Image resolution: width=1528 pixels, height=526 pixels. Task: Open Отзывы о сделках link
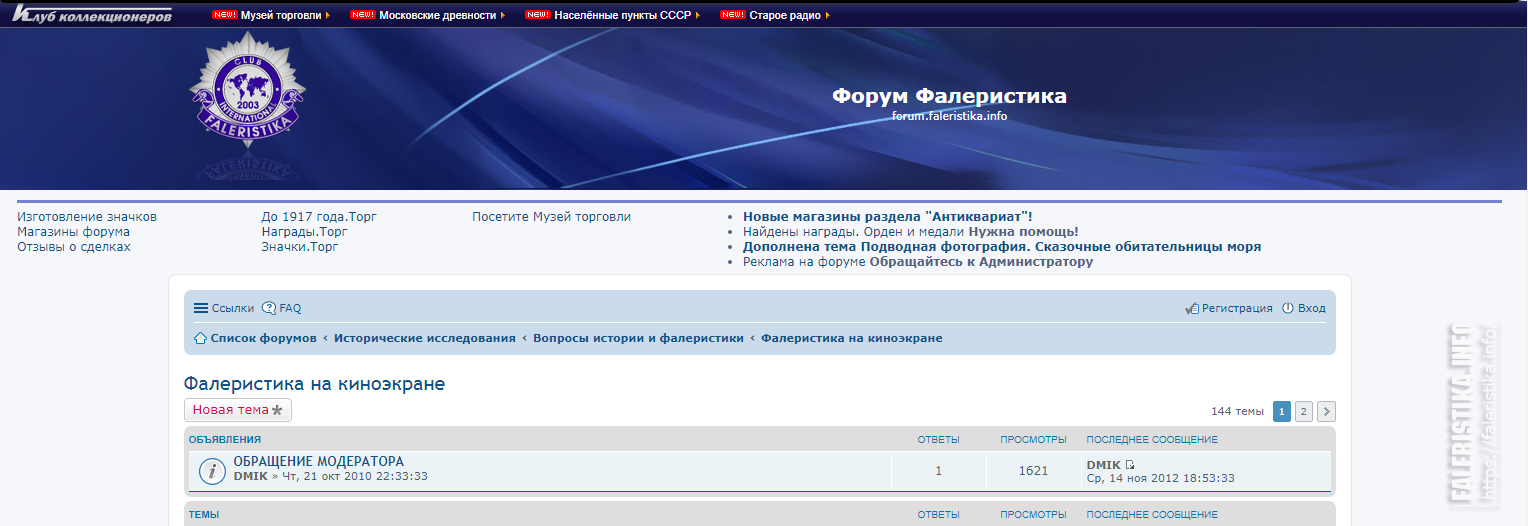(74, 246)
